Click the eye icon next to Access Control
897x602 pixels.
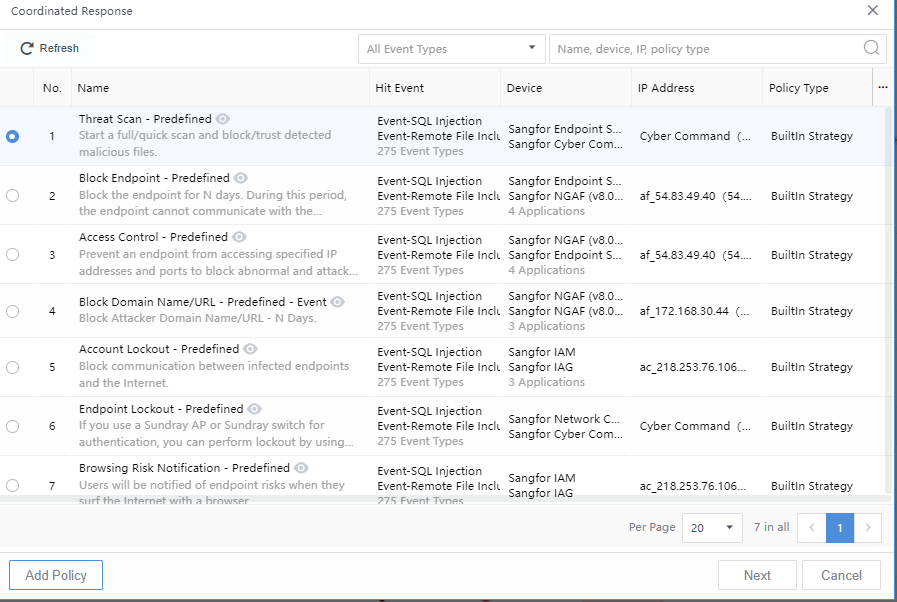(239, 237)
